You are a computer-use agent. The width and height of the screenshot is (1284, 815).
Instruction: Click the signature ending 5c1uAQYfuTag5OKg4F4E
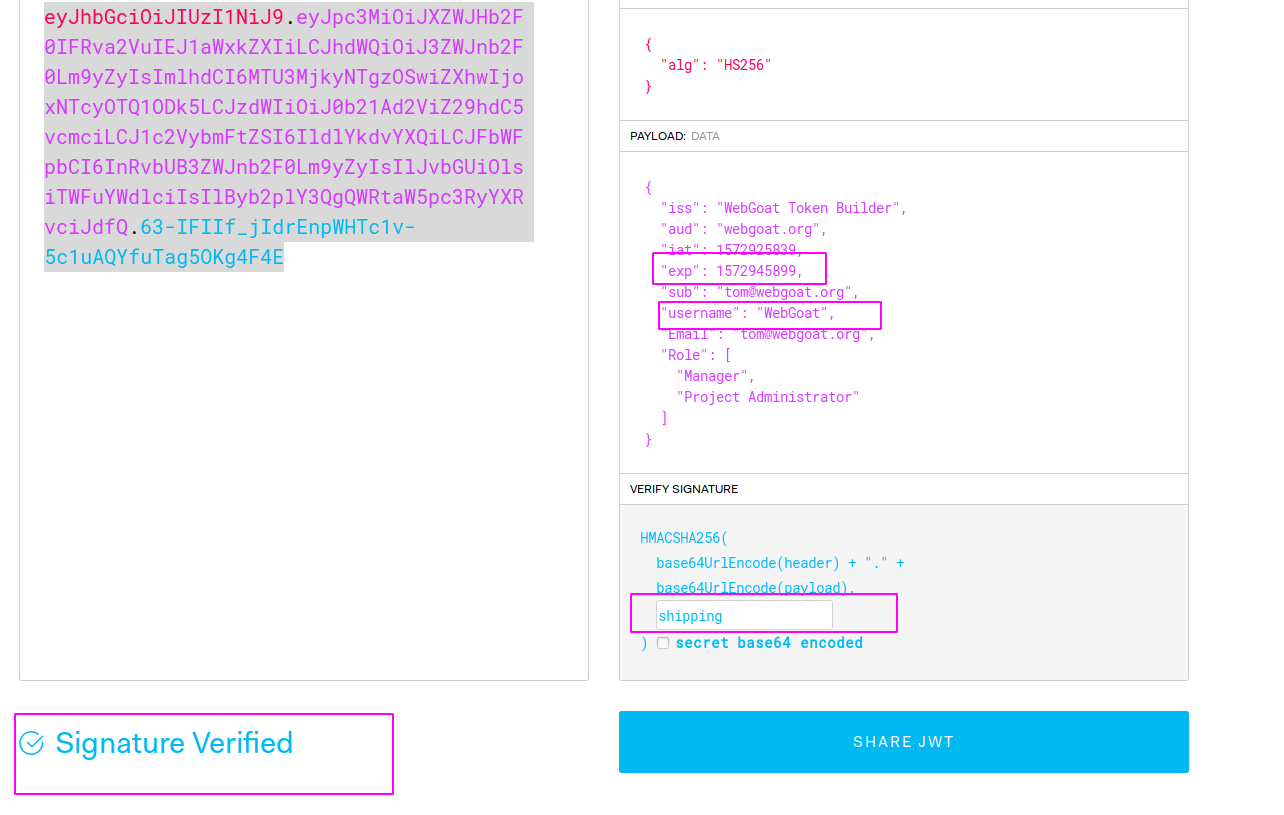coord(164,257)
